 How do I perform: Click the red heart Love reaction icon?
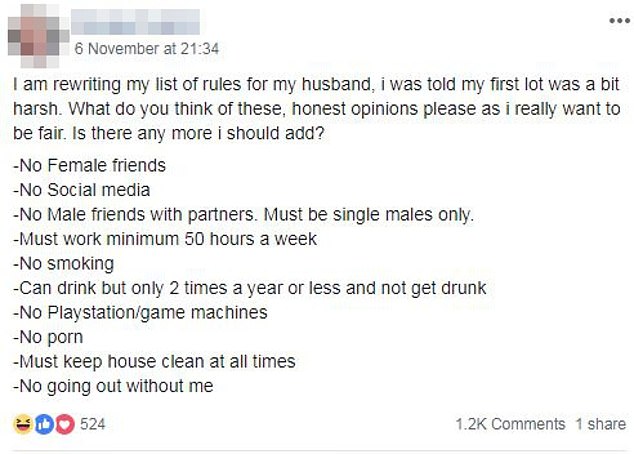[65, 424]
